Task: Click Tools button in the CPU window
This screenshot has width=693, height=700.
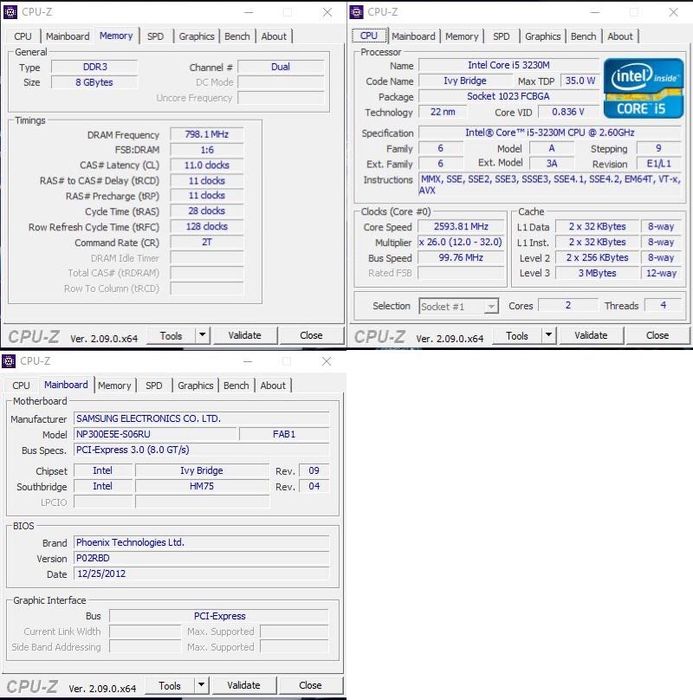Action: (x=517, y=335)
